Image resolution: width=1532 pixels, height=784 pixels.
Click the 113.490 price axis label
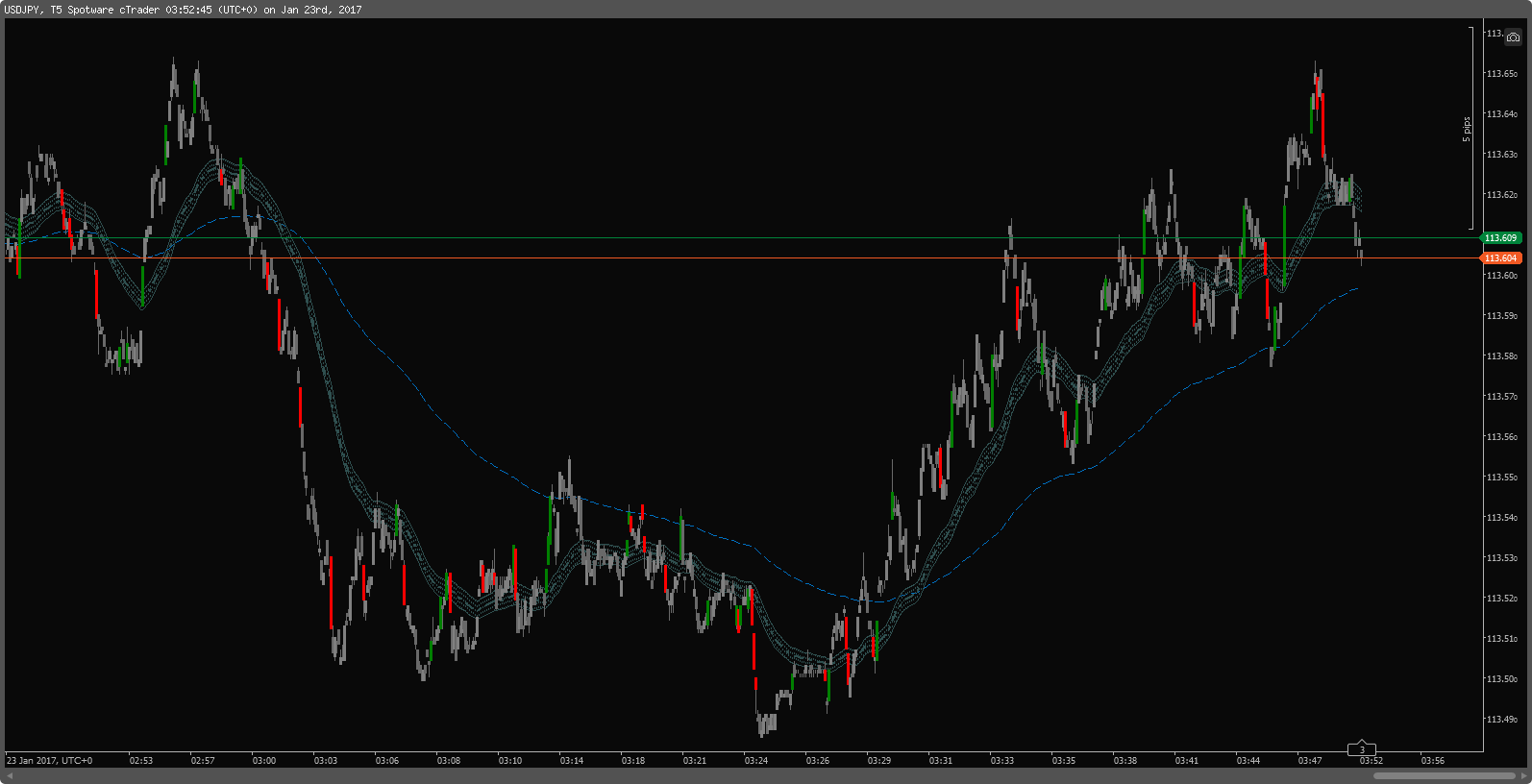pyautogui.click(x=1502, y=719)
